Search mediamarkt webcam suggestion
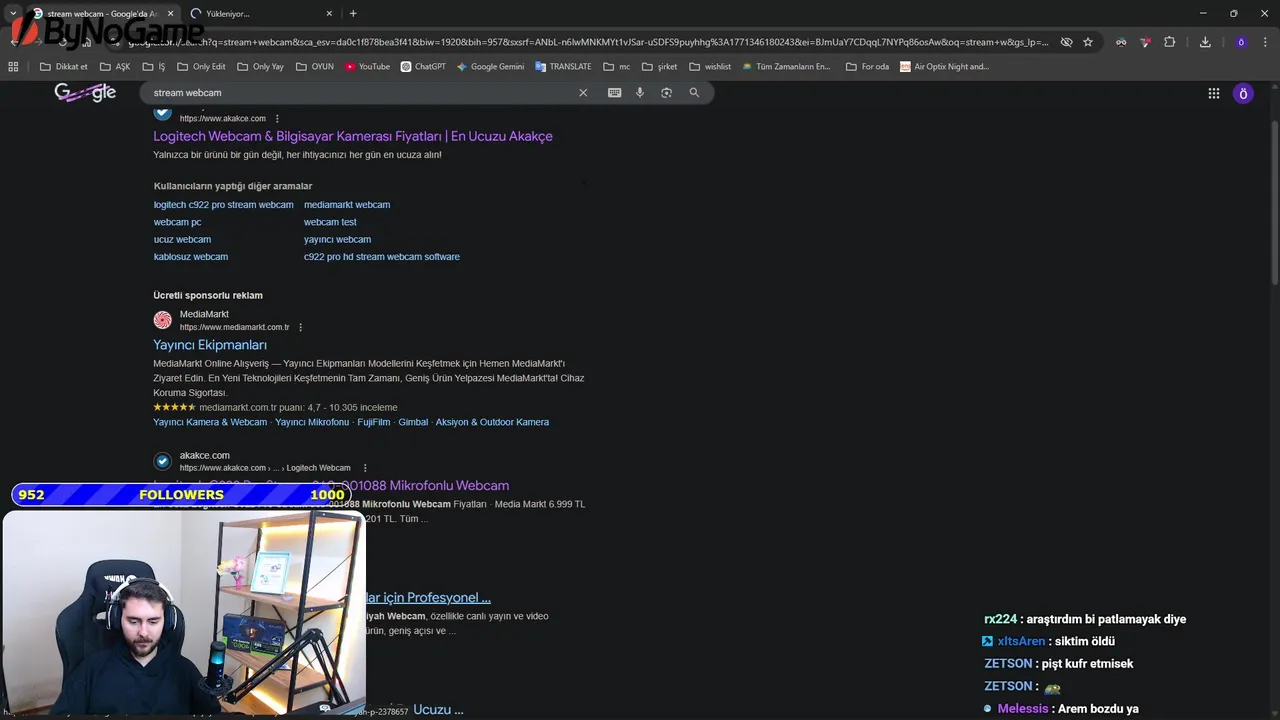This screenshot has height=720, width=1280. (x=347, y=205)
